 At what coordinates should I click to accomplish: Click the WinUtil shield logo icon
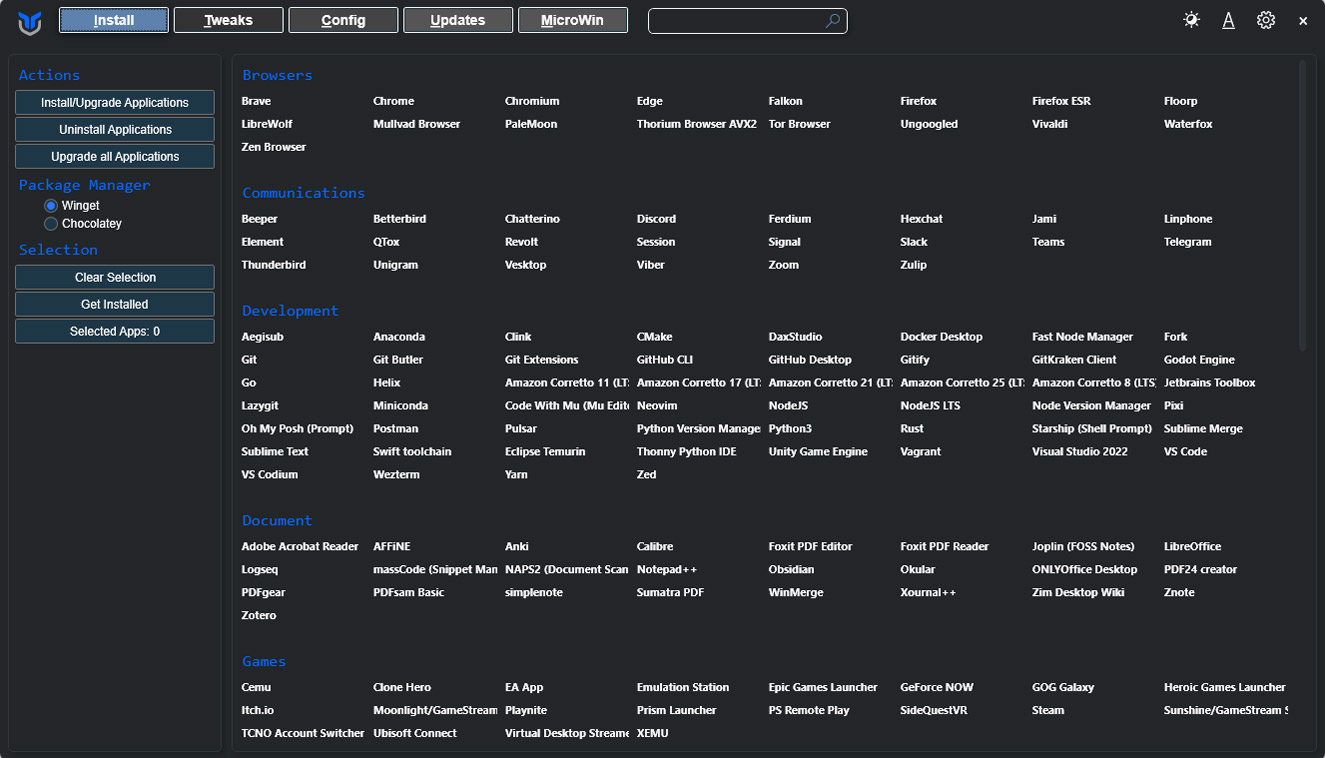[30, 22]
